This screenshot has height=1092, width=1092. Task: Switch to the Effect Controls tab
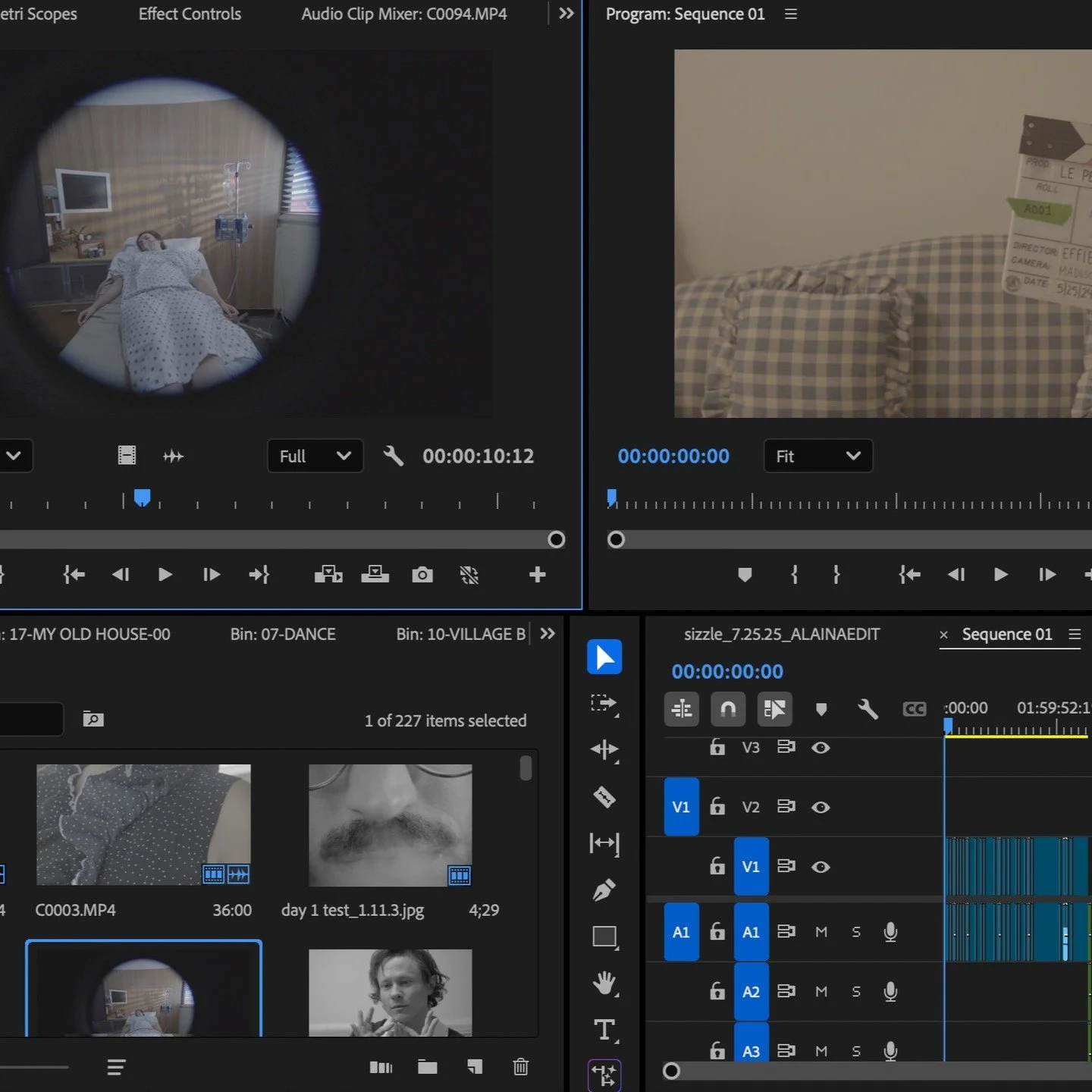(x=190, y=14)
